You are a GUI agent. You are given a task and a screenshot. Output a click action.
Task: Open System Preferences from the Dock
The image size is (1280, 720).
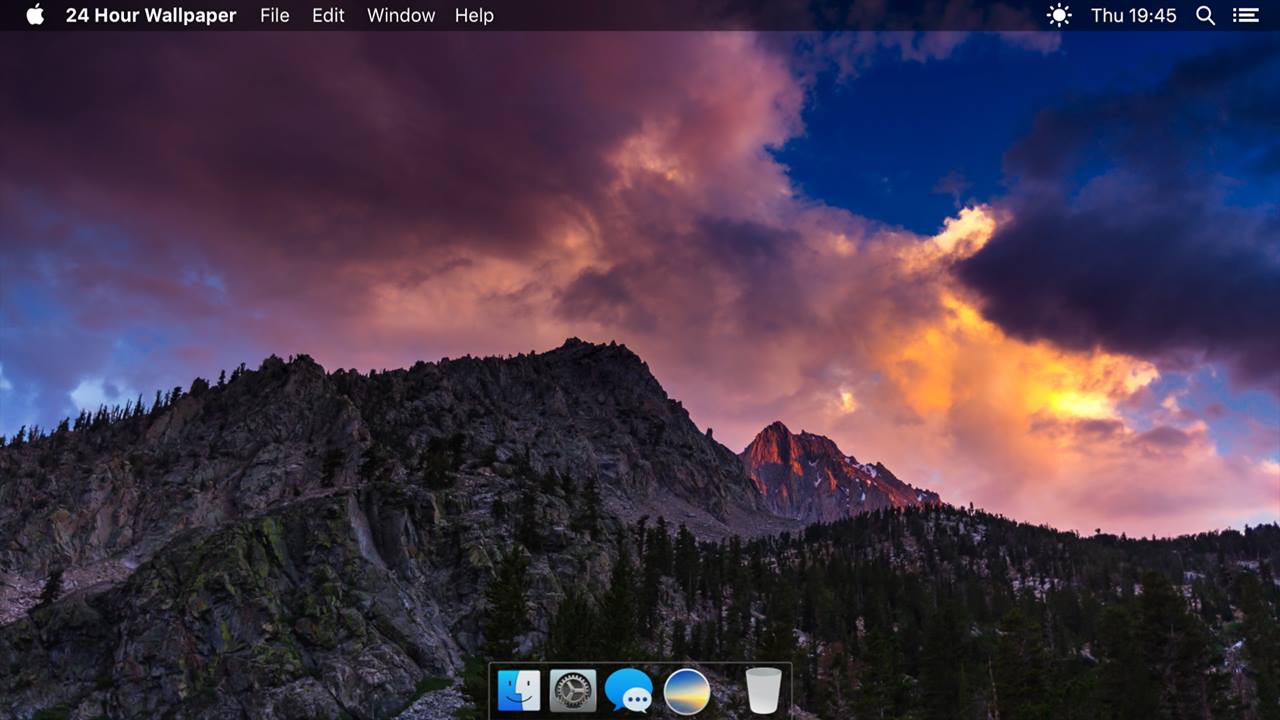pyautogui.click(x=573, y=691)
